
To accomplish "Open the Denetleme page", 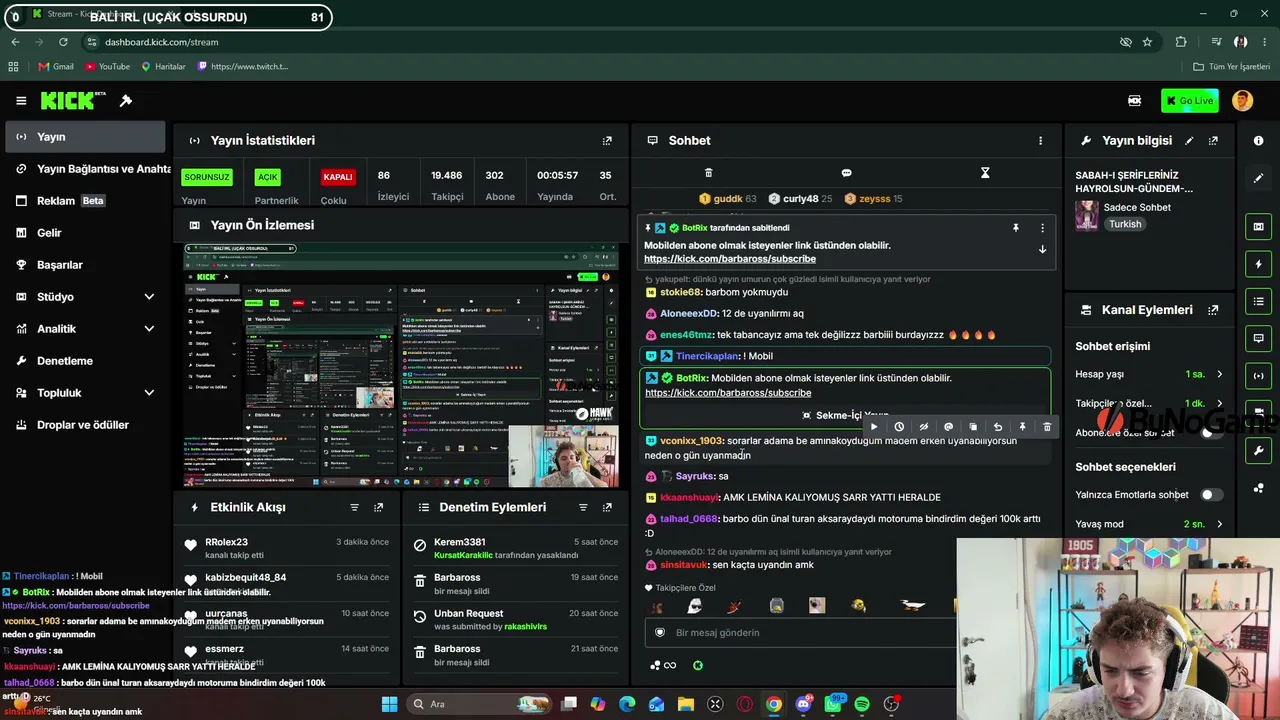I will tap(84, 361).
